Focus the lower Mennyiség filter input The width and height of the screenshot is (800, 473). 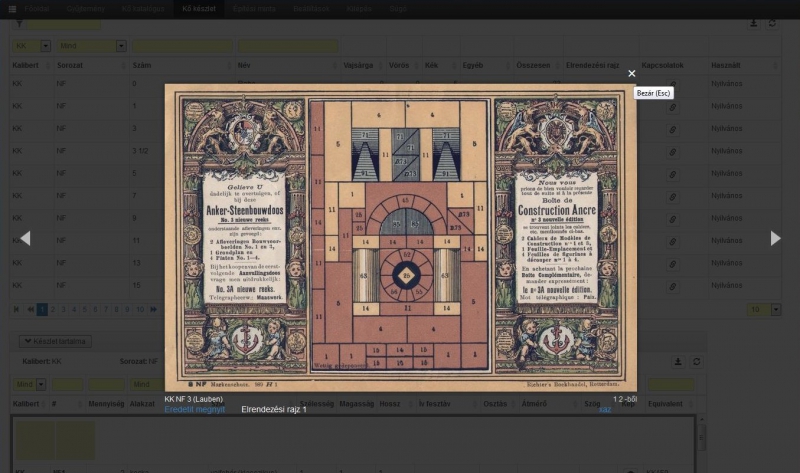(106, 384)
